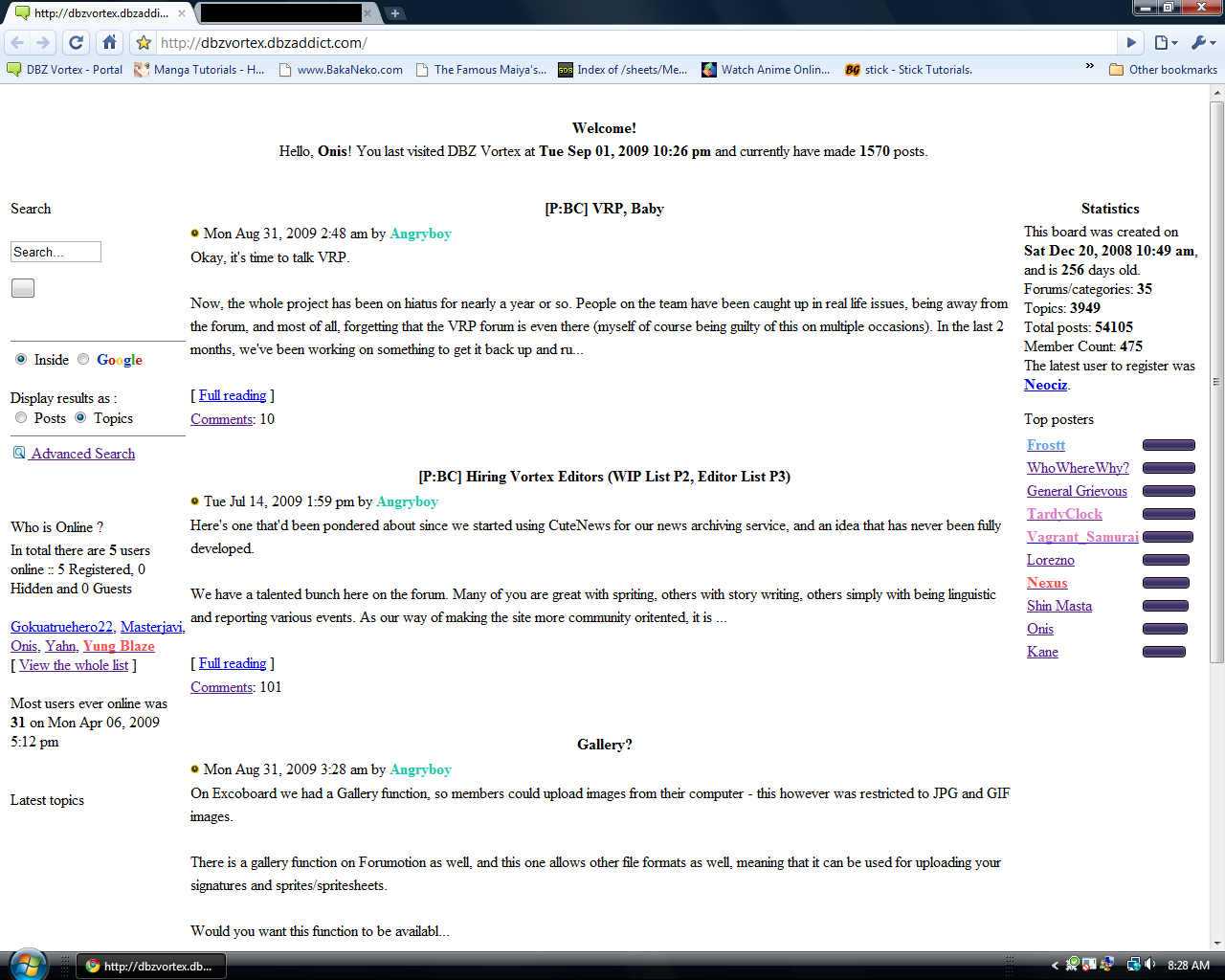
Task: Click the vertical page scrollbar thumb
Action: [x=1217, y=382]
